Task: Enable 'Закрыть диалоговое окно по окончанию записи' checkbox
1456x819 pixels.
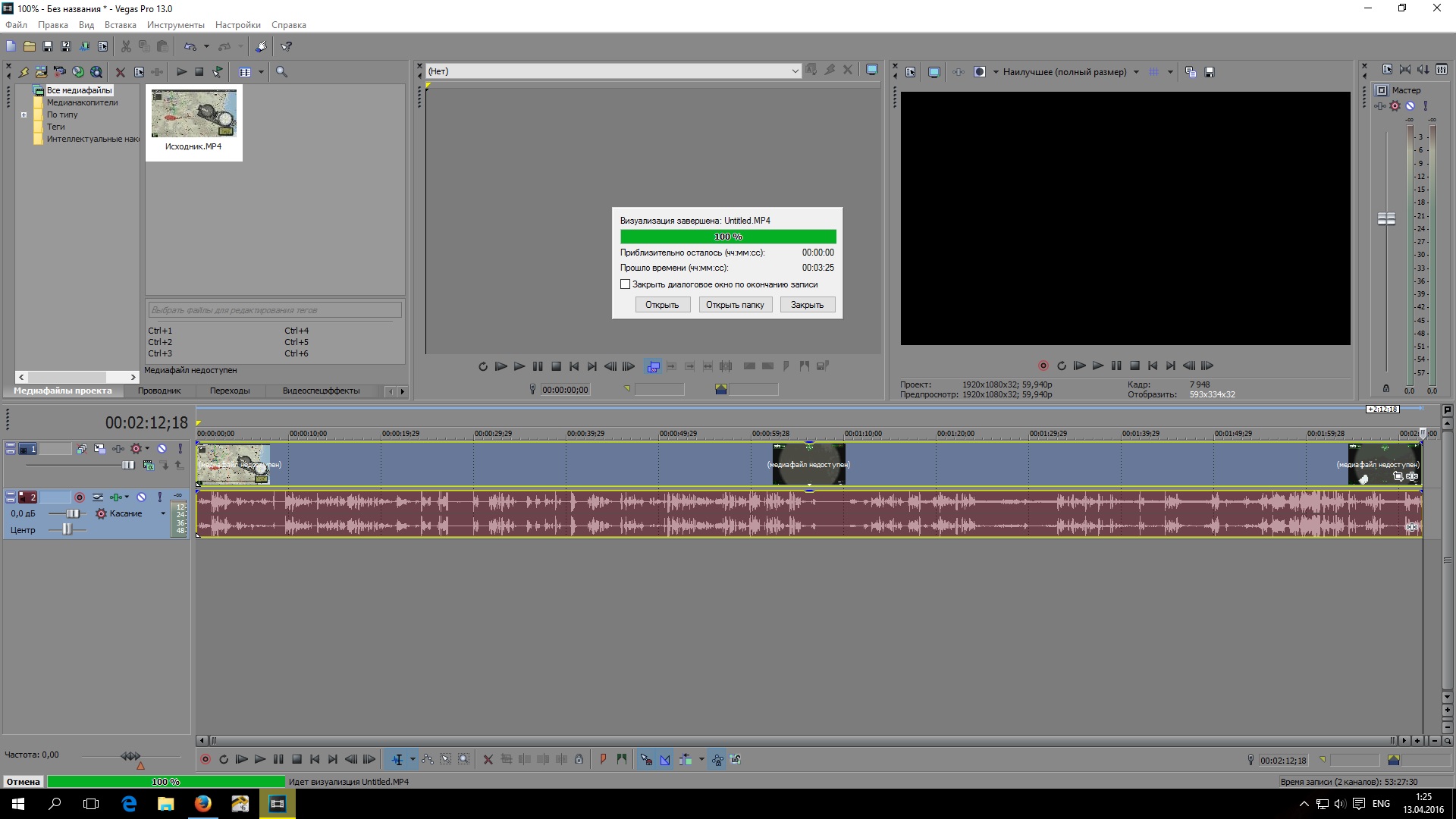Action: pos(625,284)
